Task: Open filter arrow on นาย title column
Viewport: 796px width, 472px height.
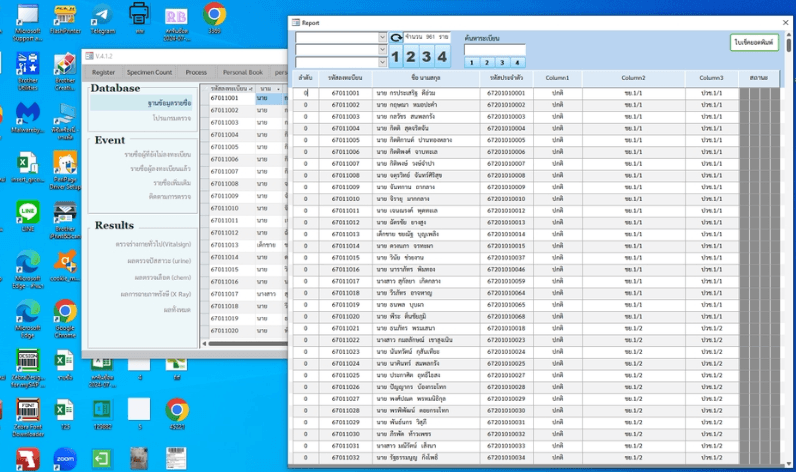Action: [x=278, y=89]
